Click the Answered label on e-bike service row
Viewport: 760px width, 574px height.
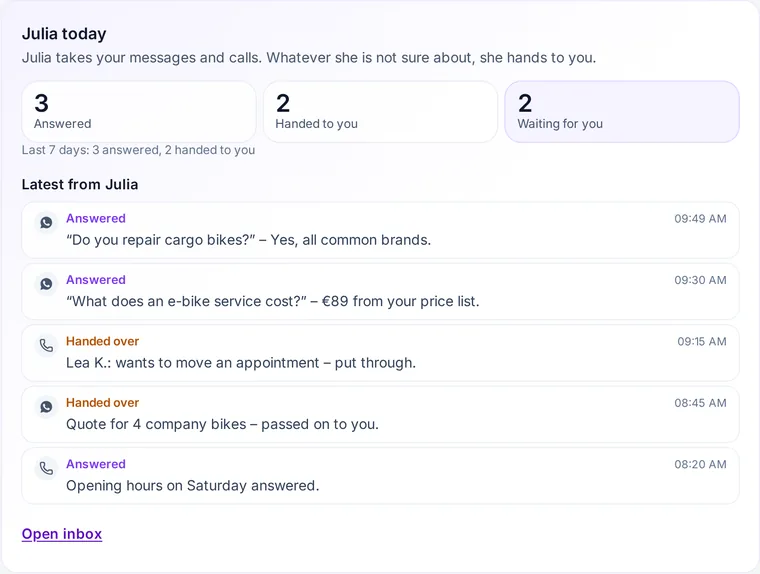click(96, 280)
